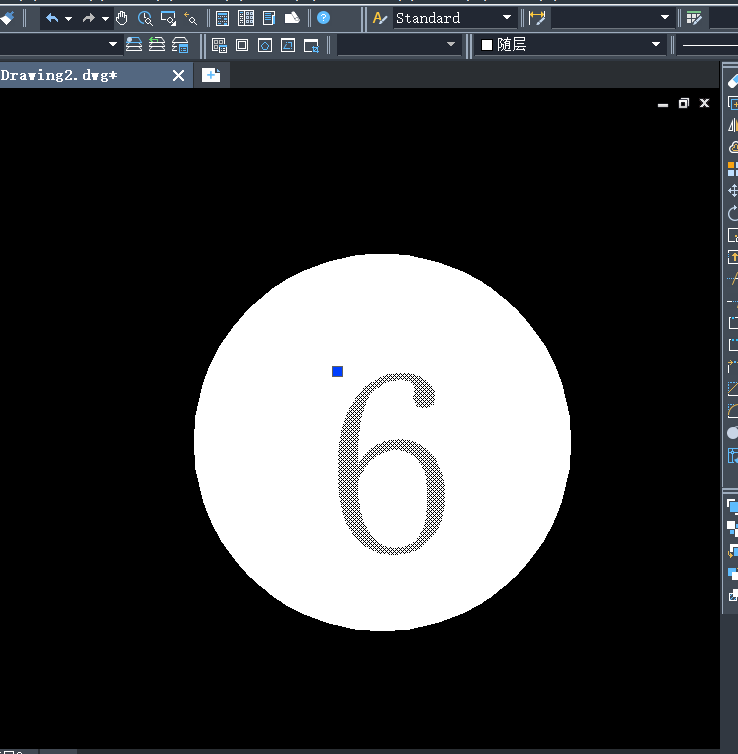Viewport: 738px width, 754px height.
Task: Open the Undo history dropdown arrow
Action: coord(68,19)
